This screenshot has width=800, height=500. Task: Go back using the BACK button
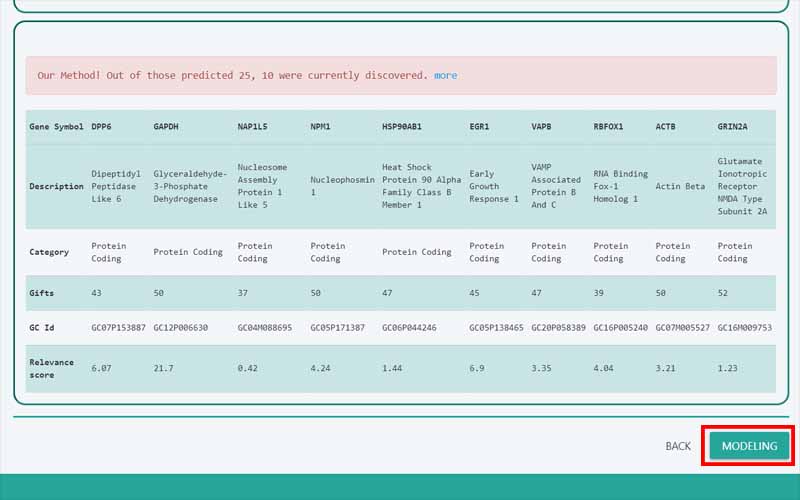click(677, 446)
